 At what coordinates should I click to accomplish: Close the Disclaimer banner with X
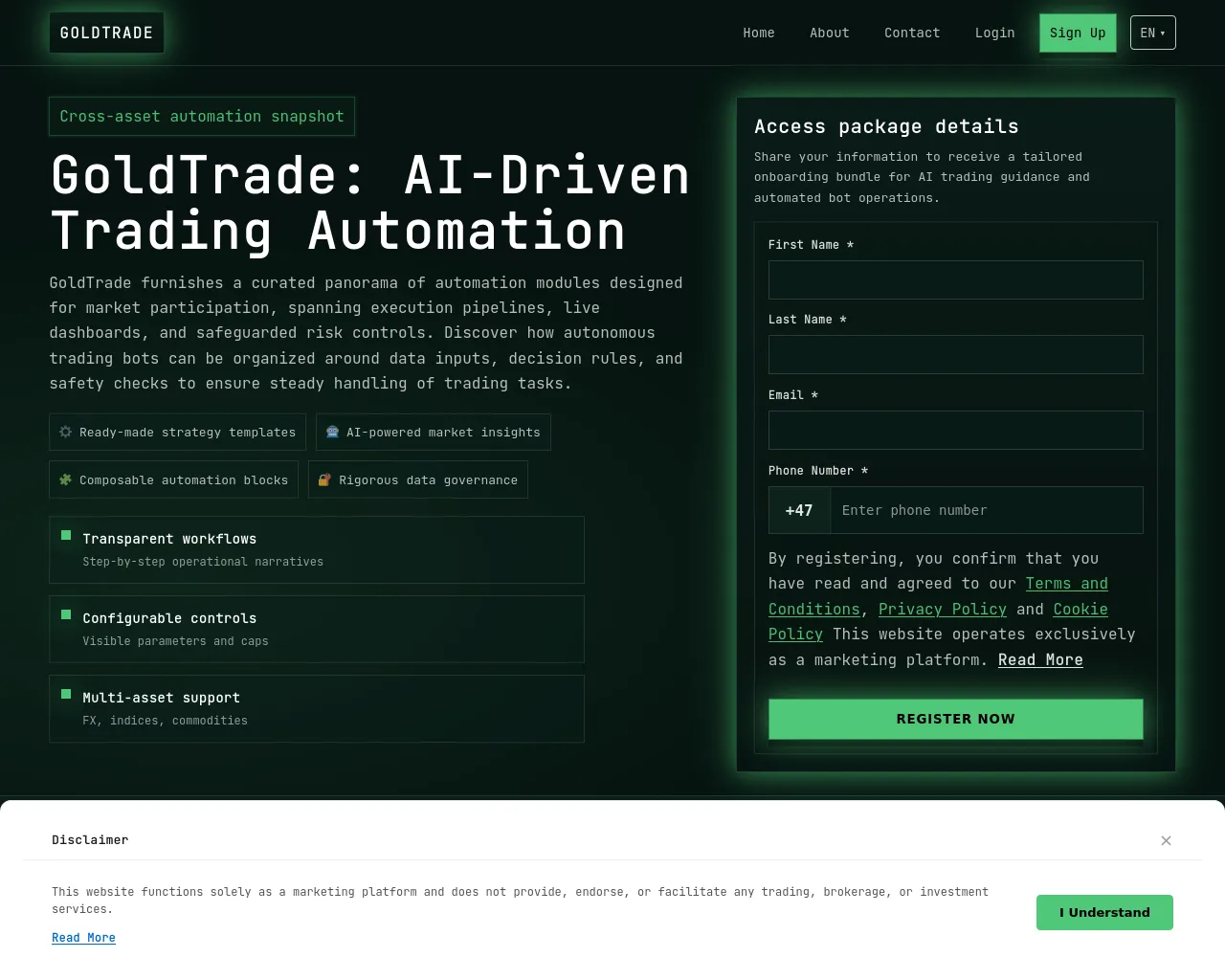1166,840
